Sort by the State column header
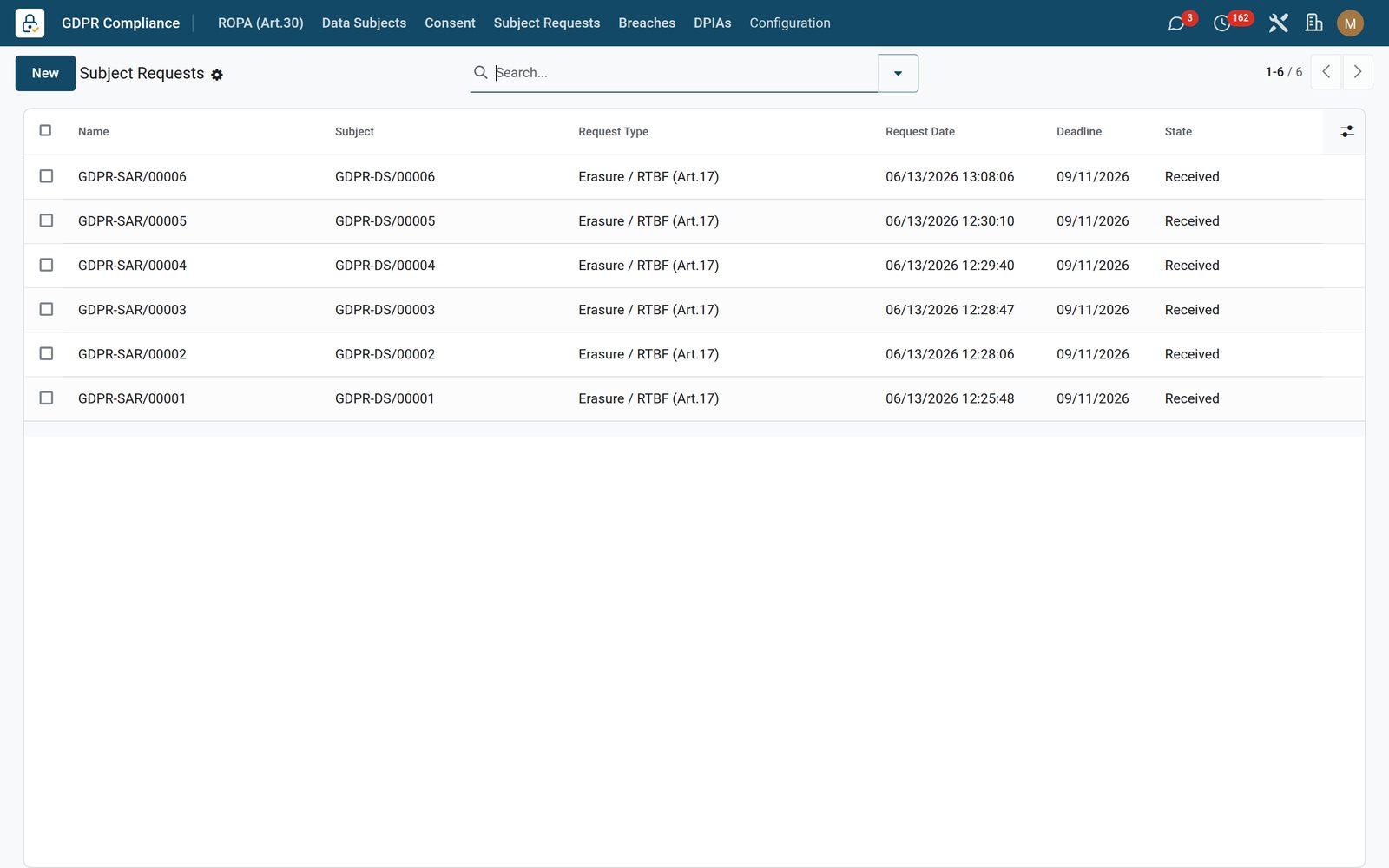This screenshot has width=1389, height=868. [1178, 132]
